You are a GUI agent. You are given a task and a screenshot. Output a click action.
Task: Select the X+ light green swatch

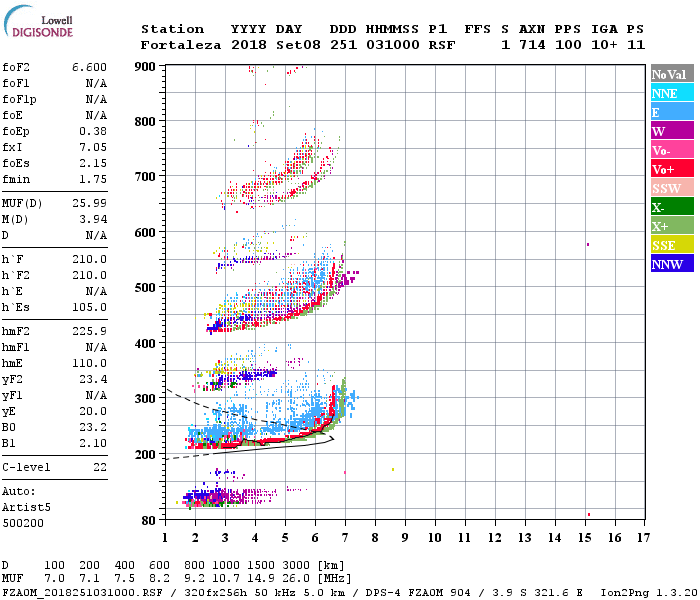[672, 226]
